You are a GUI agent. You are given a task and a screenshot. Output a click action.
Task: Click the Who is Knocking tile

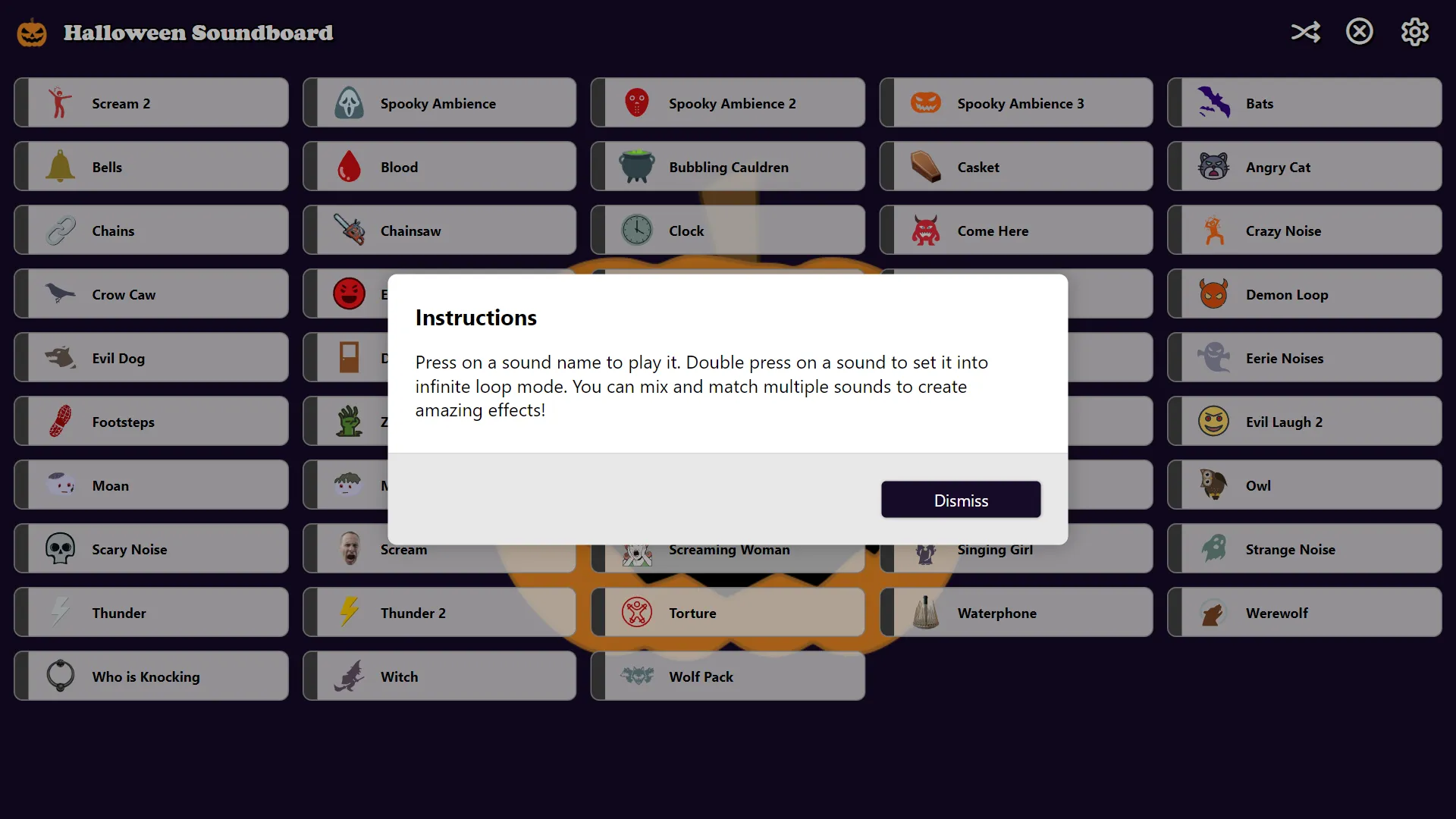[150, 675]
